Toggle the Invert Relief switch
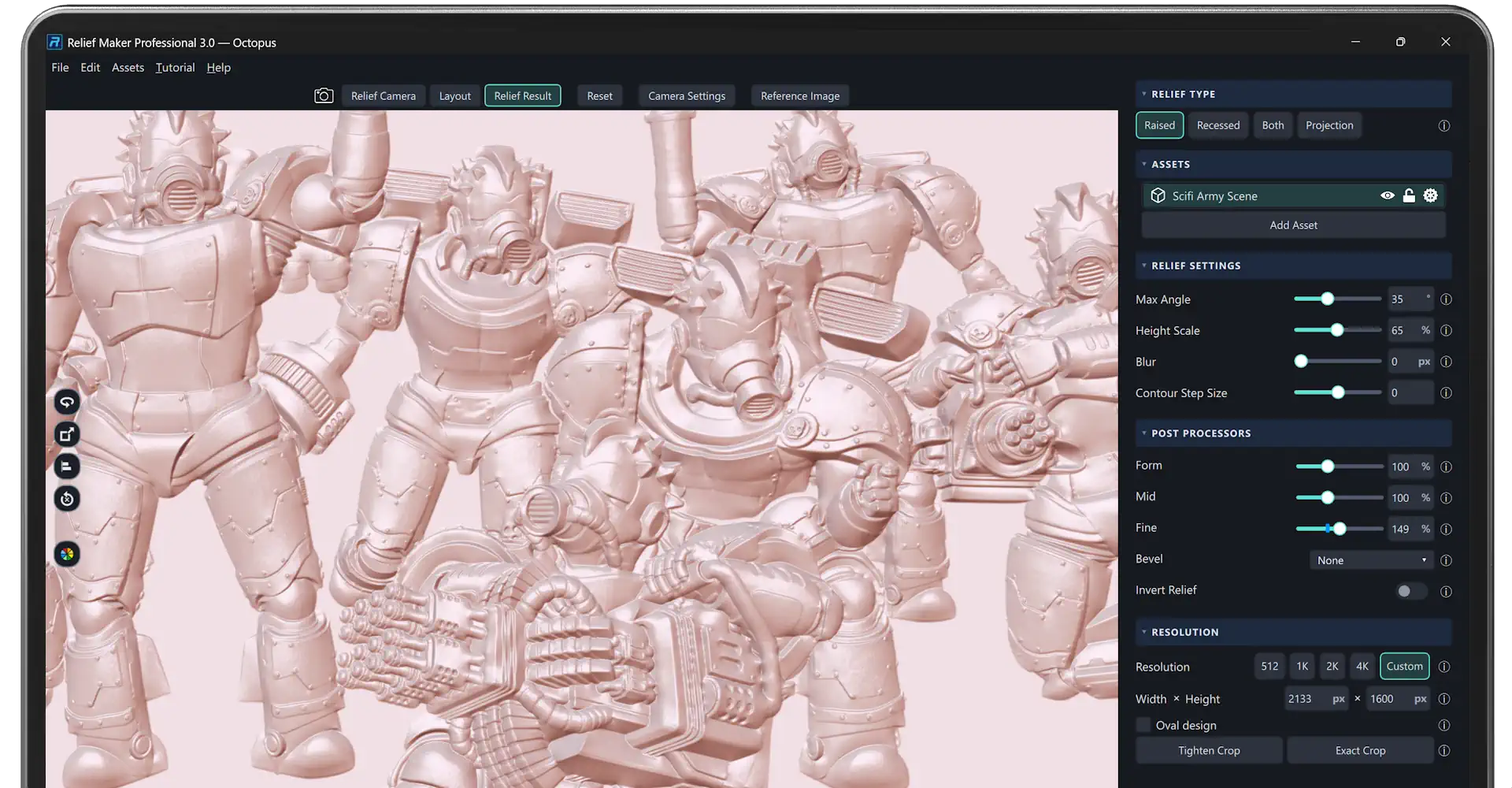 click(1410, 591)
